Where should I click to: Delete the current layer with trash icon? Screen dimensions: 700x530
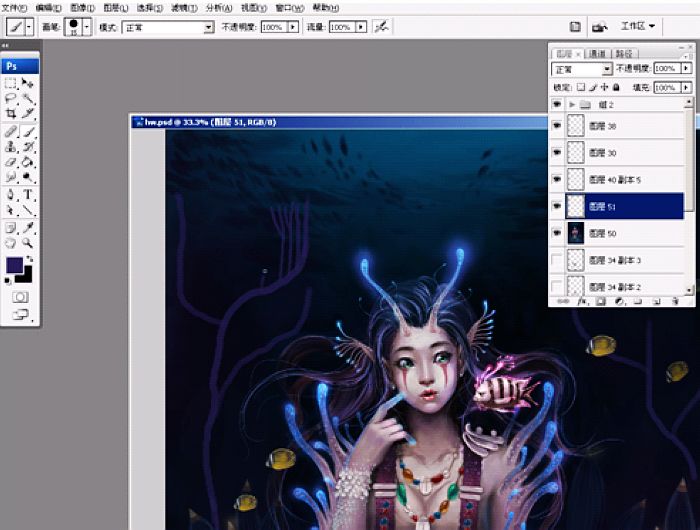[x=675, y=302]
